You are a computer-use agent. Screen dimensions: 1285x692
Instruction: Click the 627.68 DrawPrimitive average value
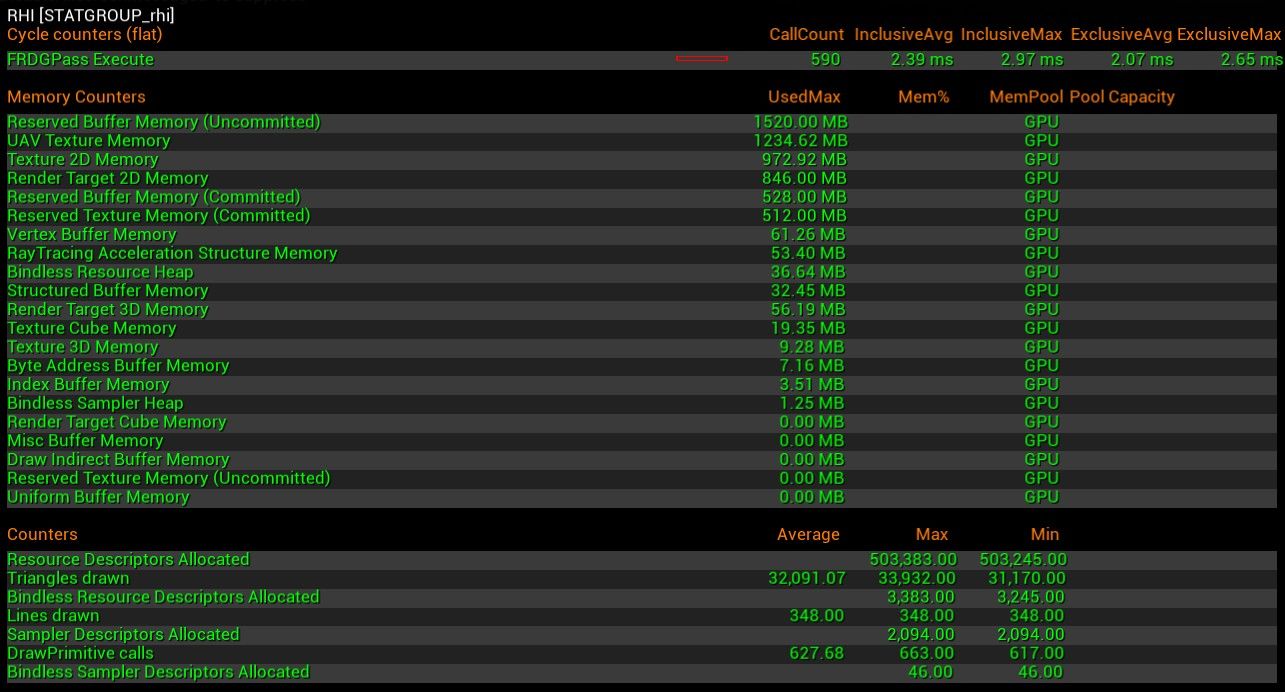pyautogui.click(x=817, y=653)
